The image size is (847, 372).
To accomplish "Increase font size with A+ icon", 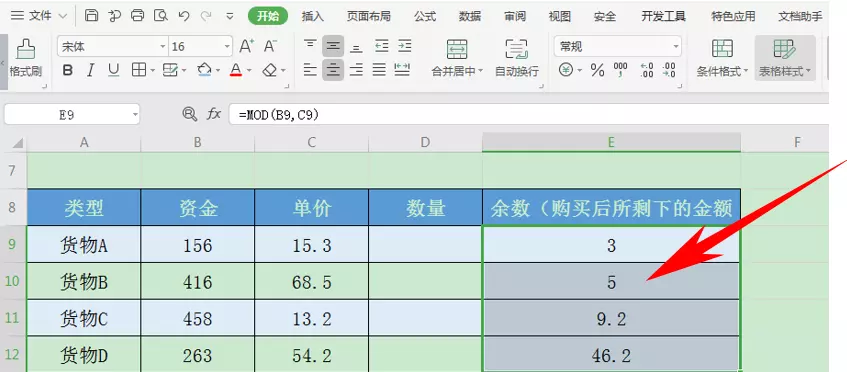I will coord(247,46).
